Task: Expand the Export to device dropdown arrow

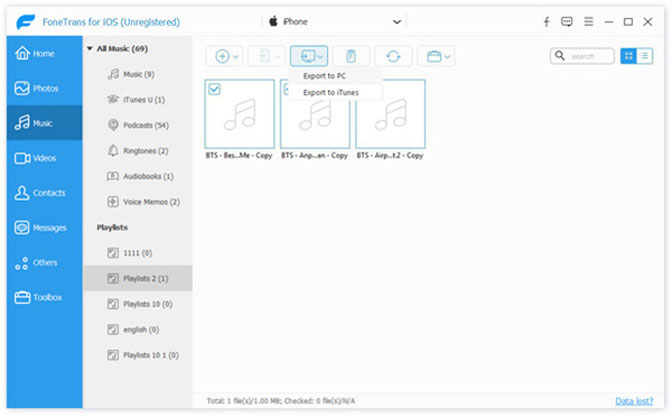Action: pyautogui.click(x=278, y=57)
